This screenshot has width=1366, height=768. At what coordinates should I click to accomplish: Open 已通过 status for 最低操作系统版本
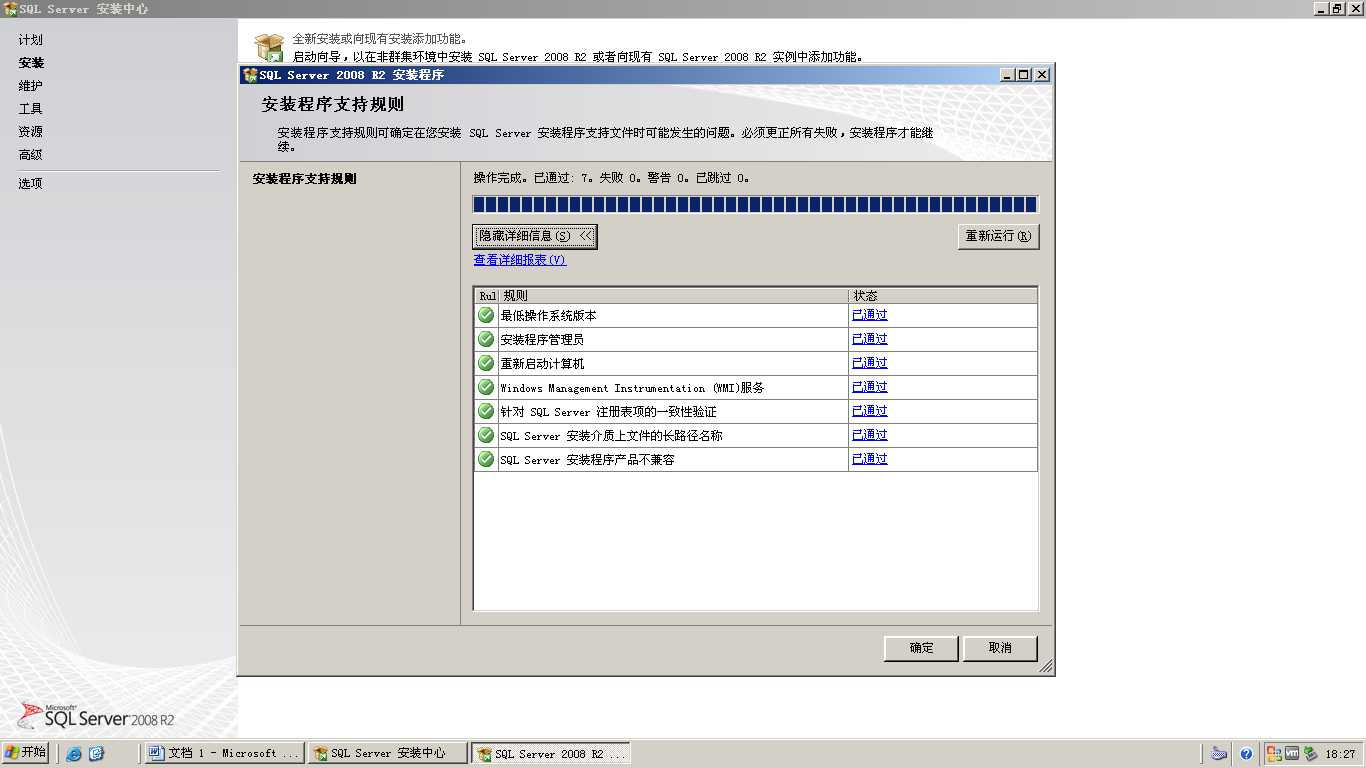[870, 315]
